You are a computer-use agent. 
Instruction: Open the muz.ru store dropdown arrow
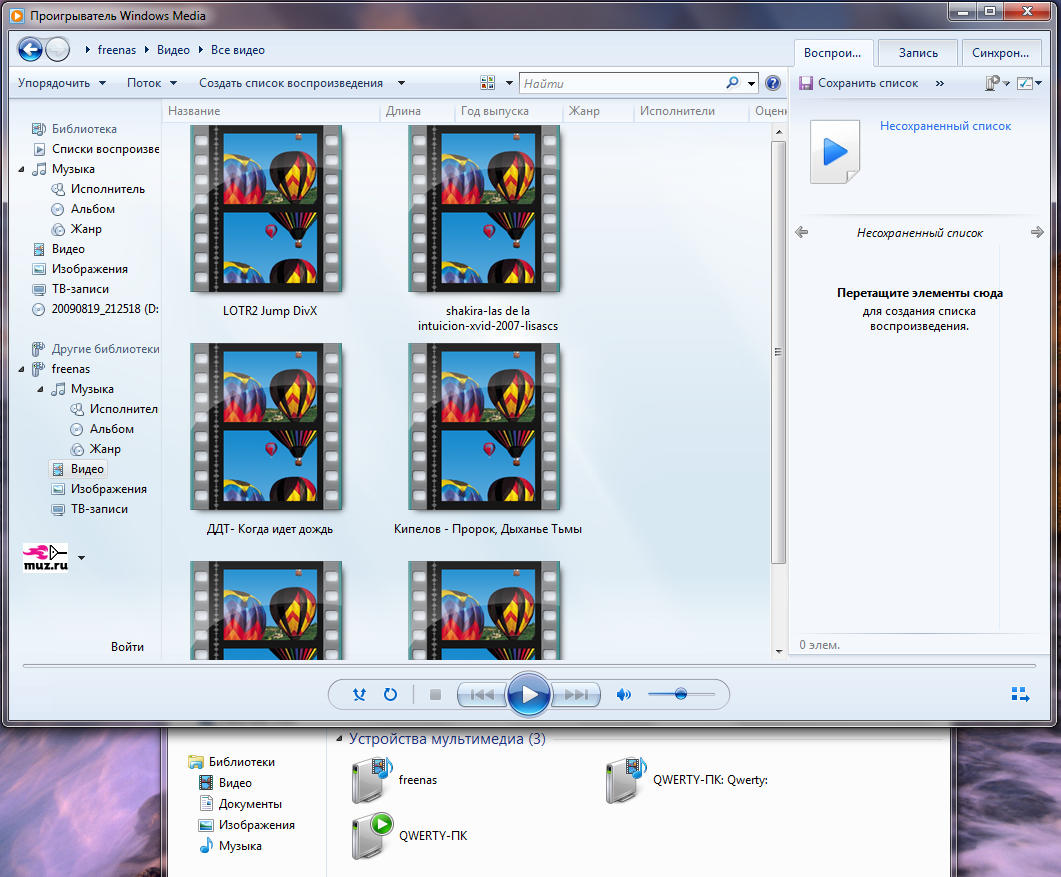point(81,558)
